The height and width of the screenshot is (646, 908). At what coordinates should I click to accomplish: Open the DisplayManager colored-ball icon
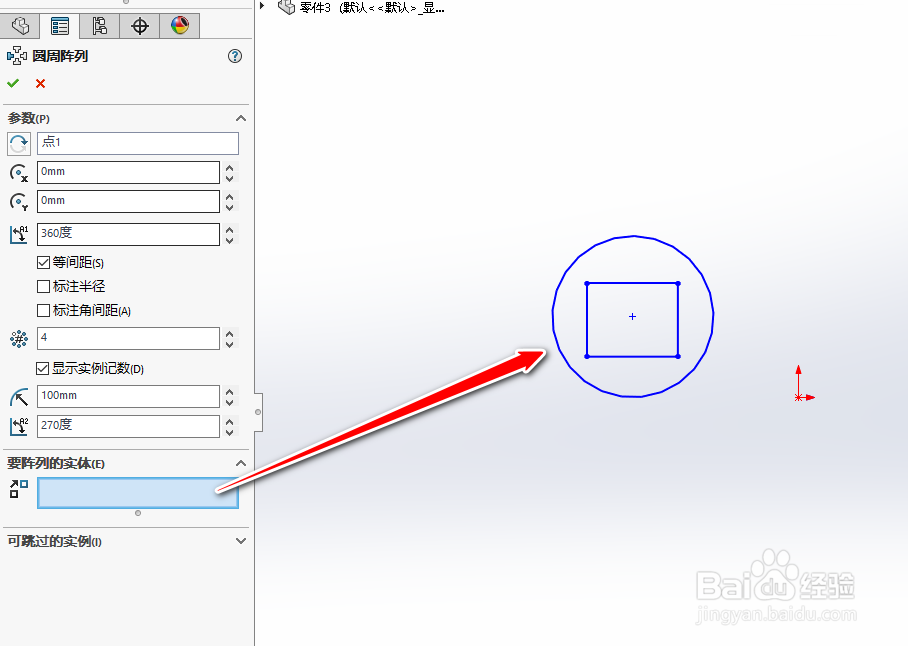(x=179, y=25)
